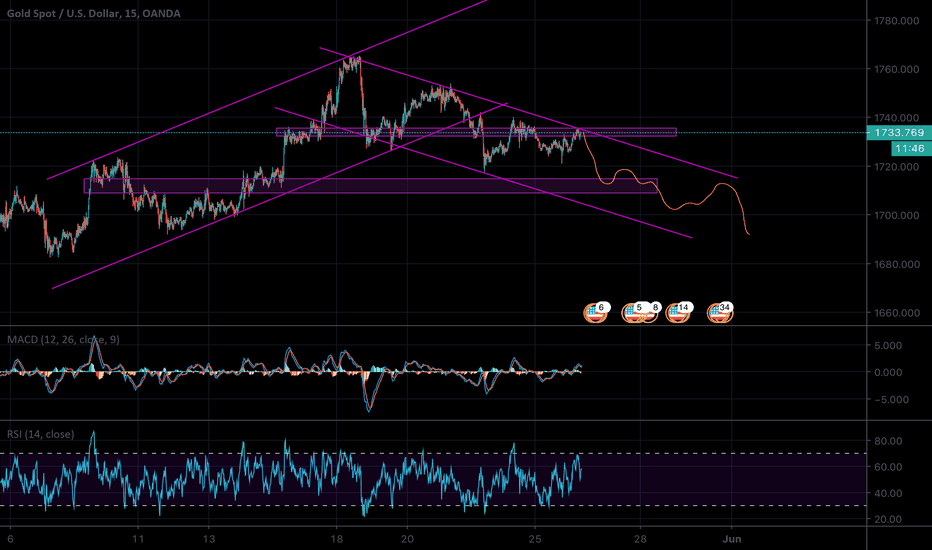The image size is (932, 550).
Task: Open the economic event icon badged 14
Action: pos(678,312)
